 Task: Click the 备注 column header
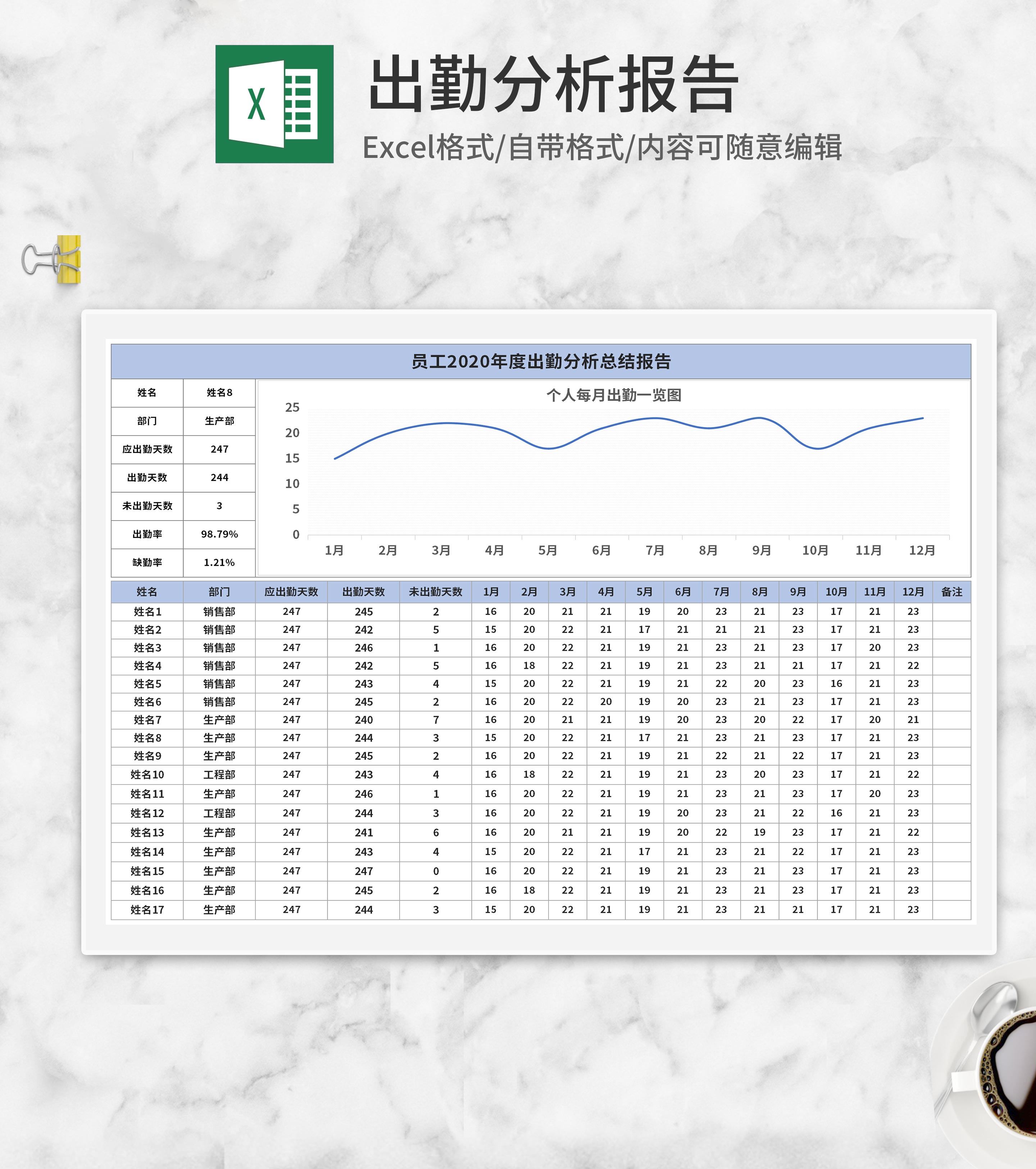pos(951,592)
